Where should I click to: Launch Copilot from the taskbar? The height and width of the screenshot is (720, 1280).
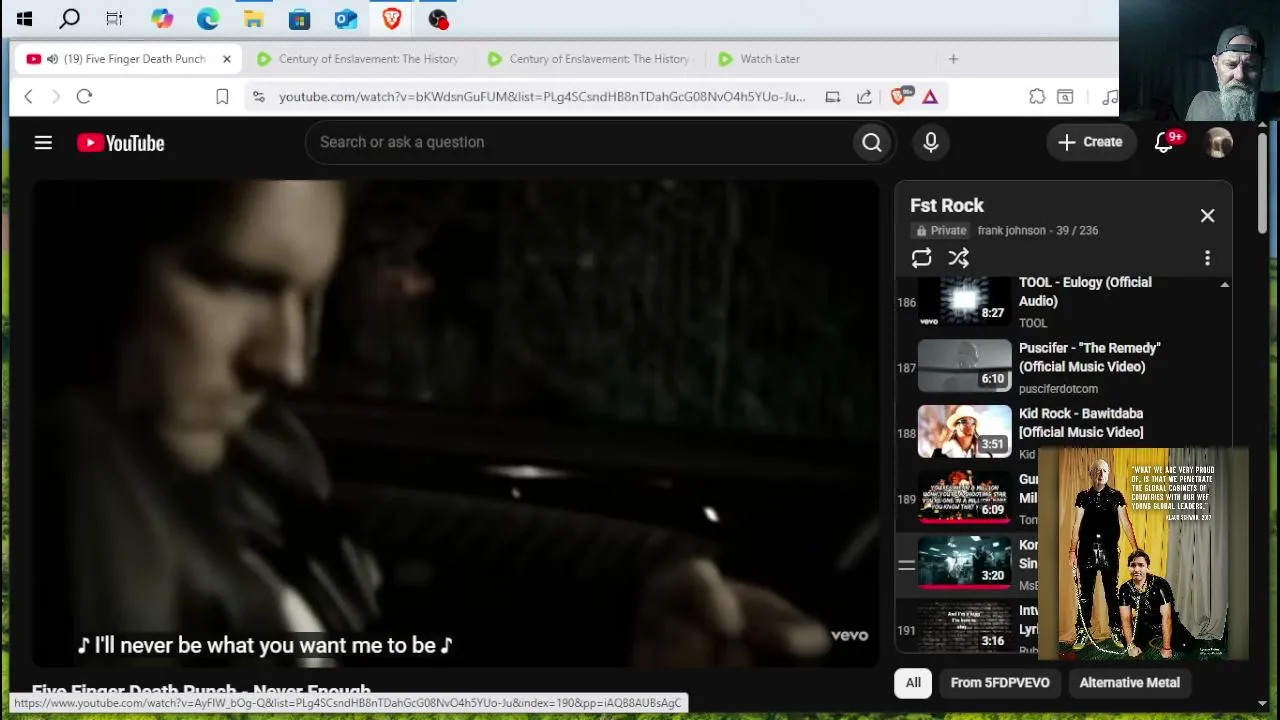click(162, 18)
